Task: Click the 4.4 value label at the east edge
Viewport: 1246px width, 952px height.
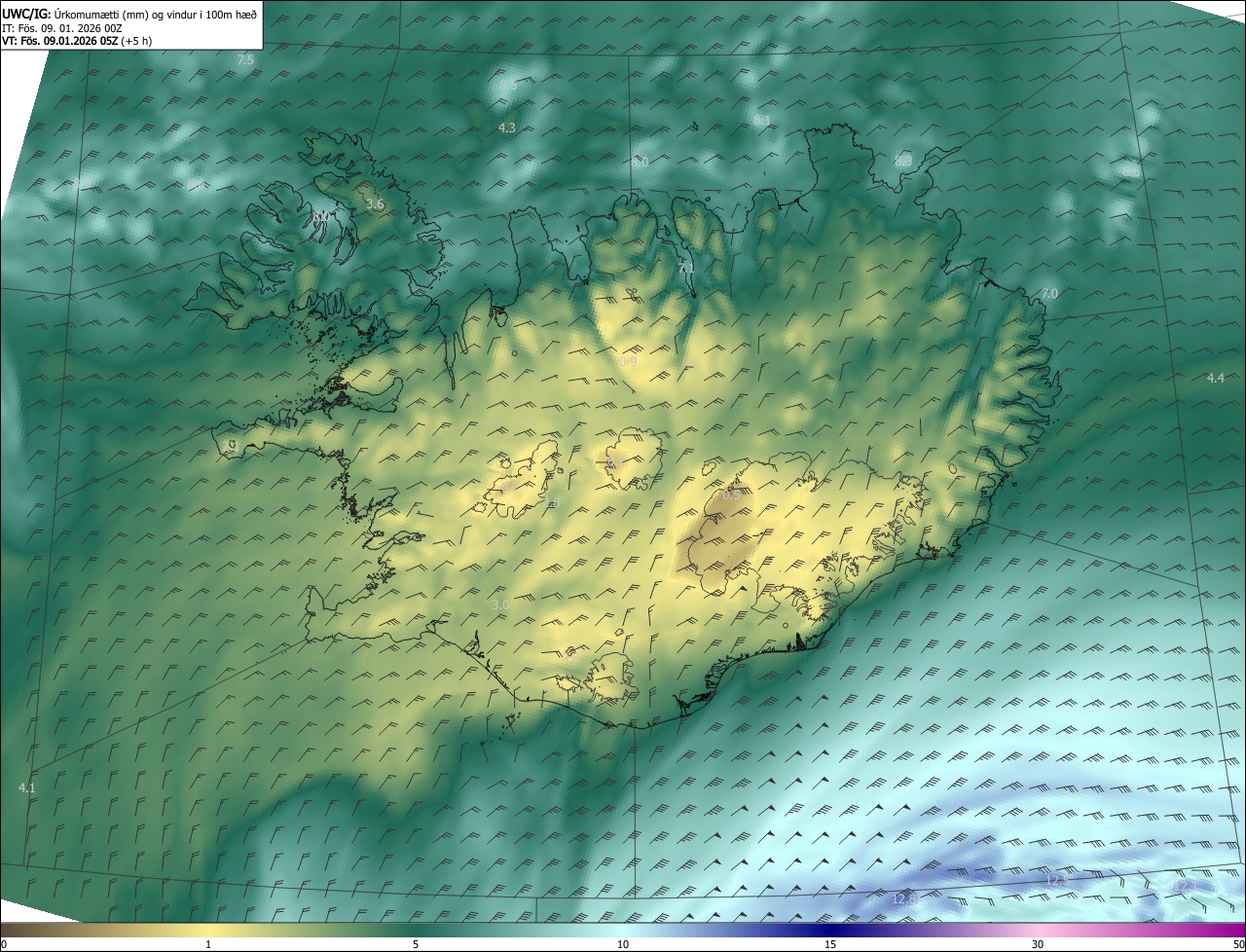Action: tap(1216, 378)
